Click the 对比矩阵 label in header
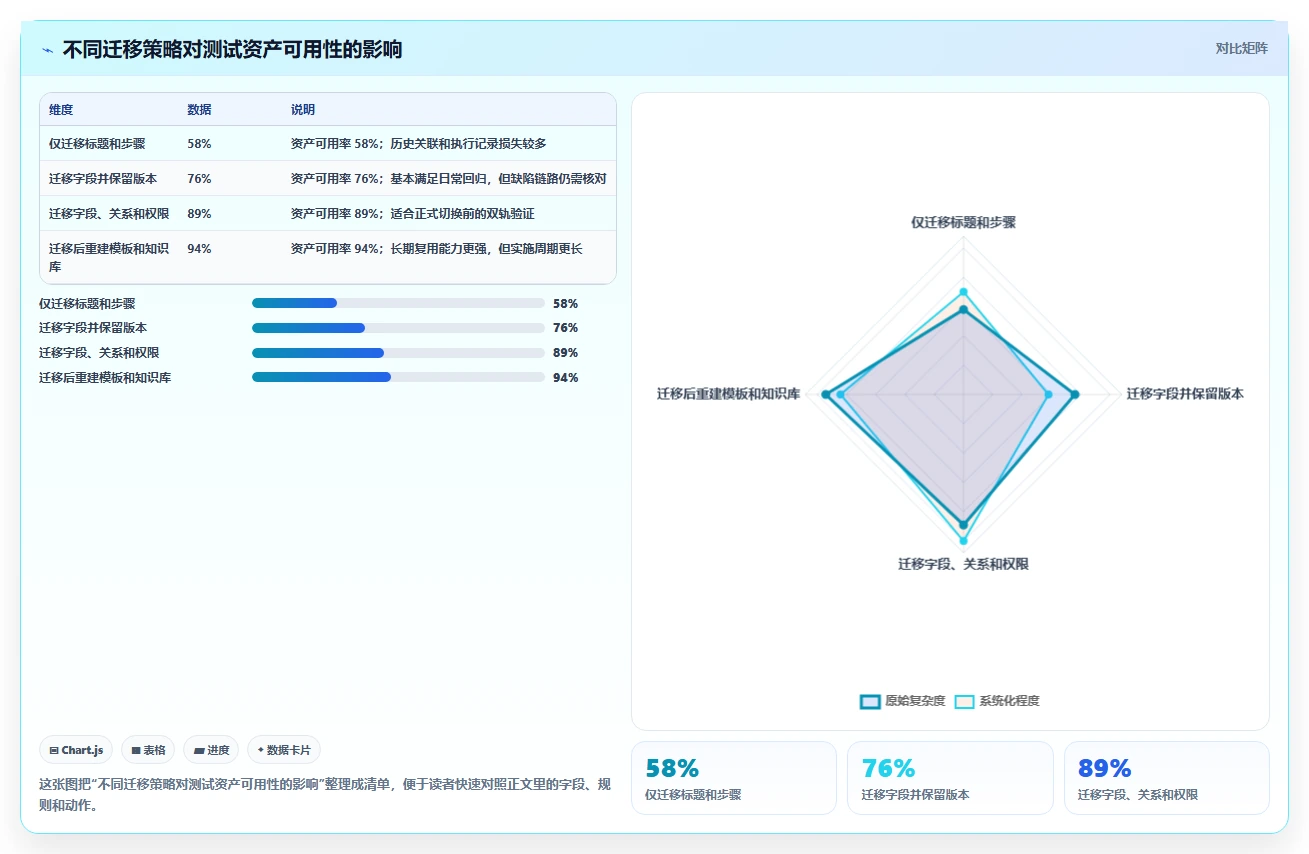 coord(1241,48)
